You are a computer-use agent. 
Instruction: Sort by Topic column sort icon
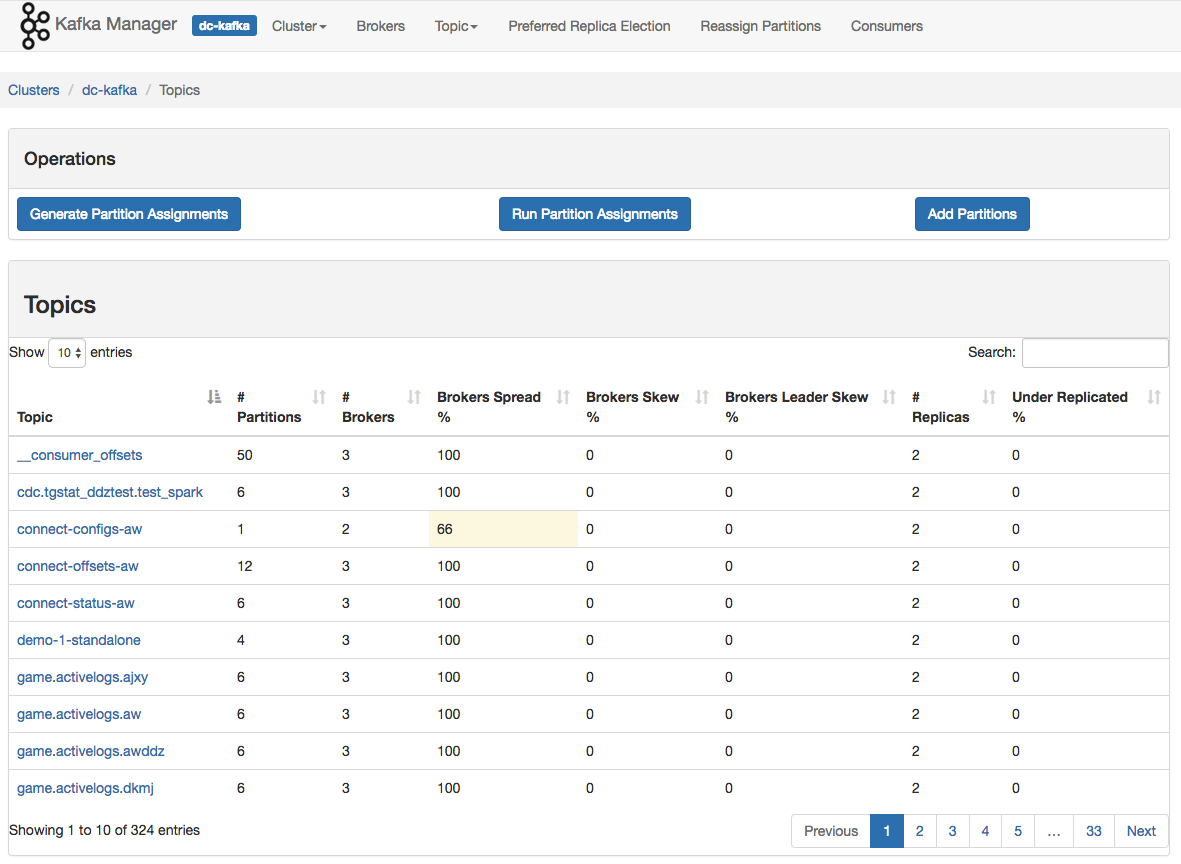(x=214, y=398)
